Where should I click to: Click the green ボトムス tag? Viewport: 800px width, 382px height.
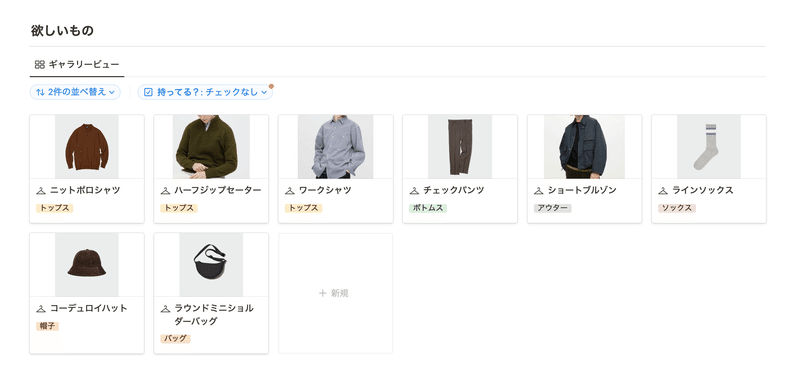coord(428,208)
